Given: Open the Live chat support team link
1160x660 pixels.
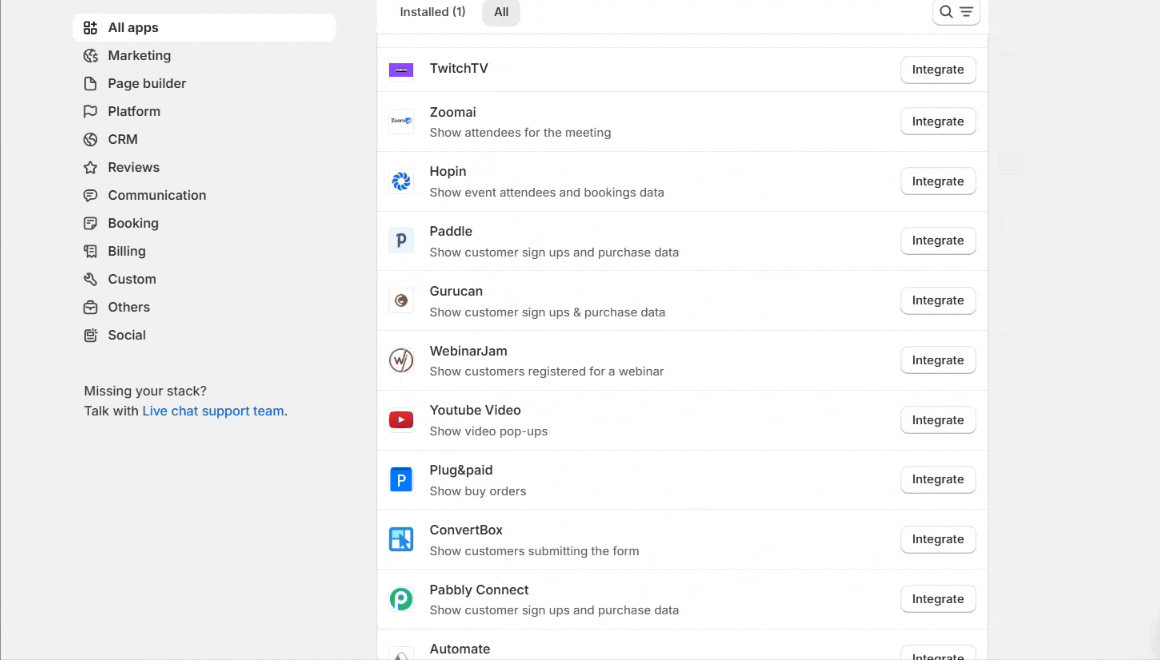Looking at the screenshot, I should [213, 411].
